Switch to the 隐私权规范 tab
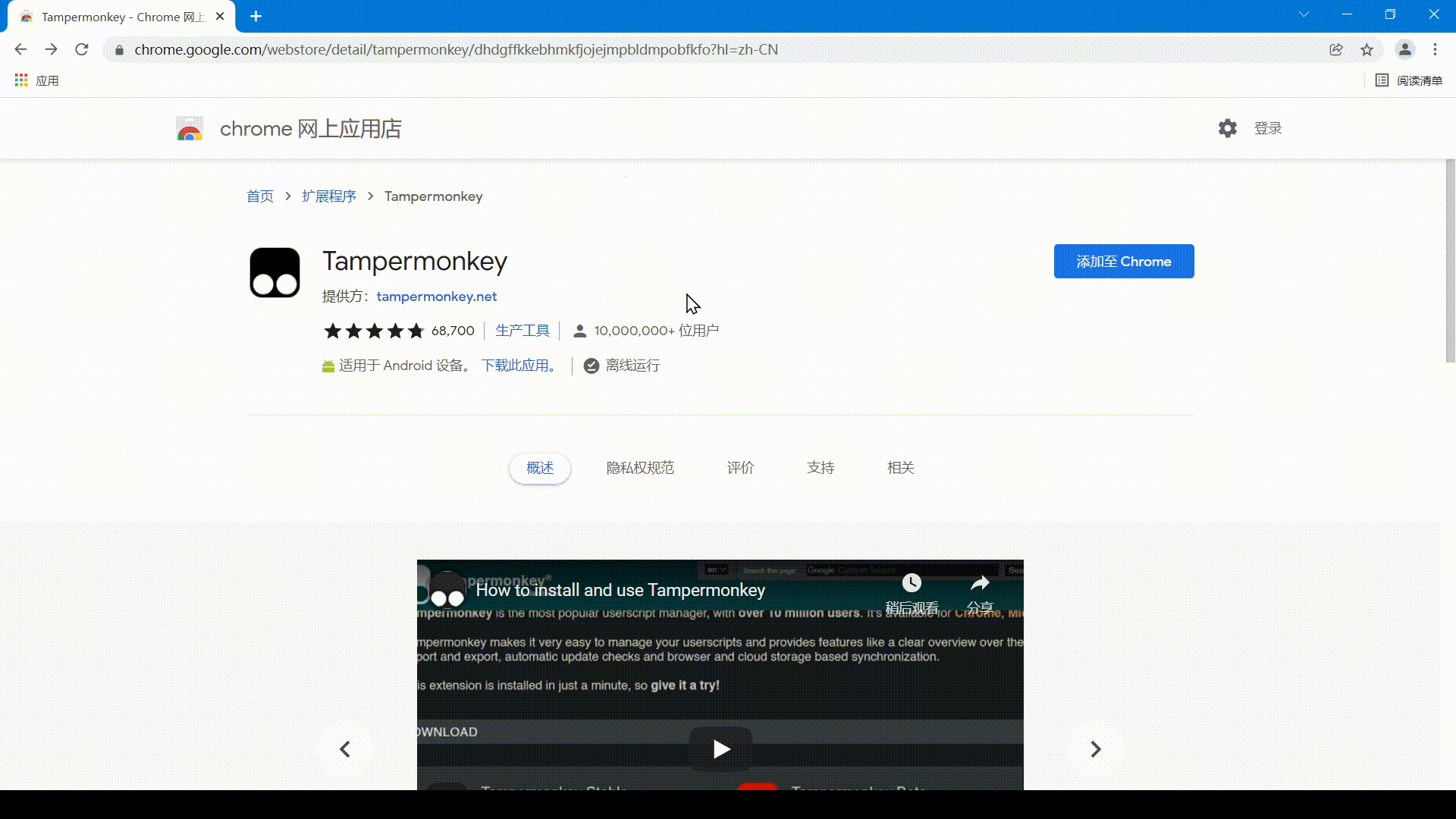Screen dimensions: 1456x819 coord(639,468)
